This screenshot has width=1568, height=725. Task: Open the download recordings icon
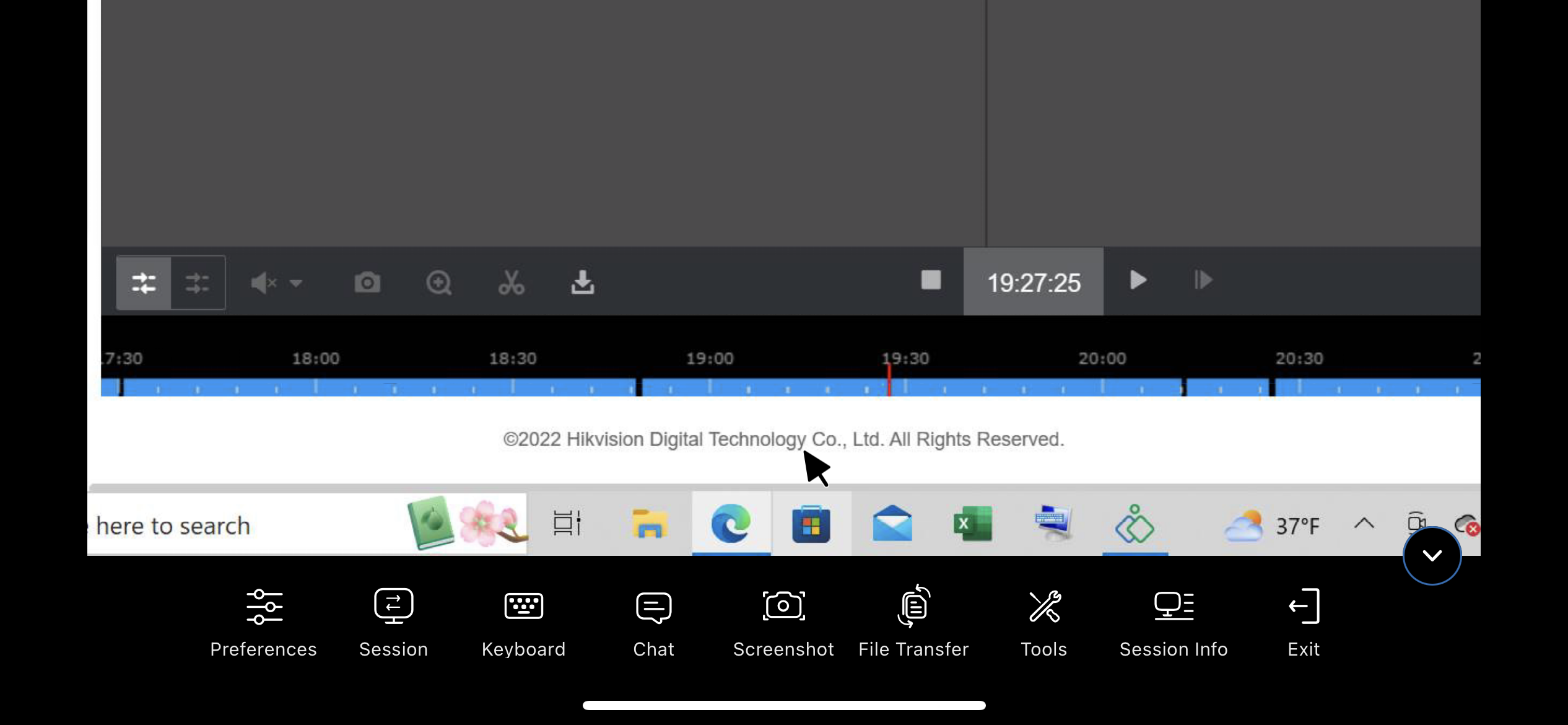(x=582, y=283)
